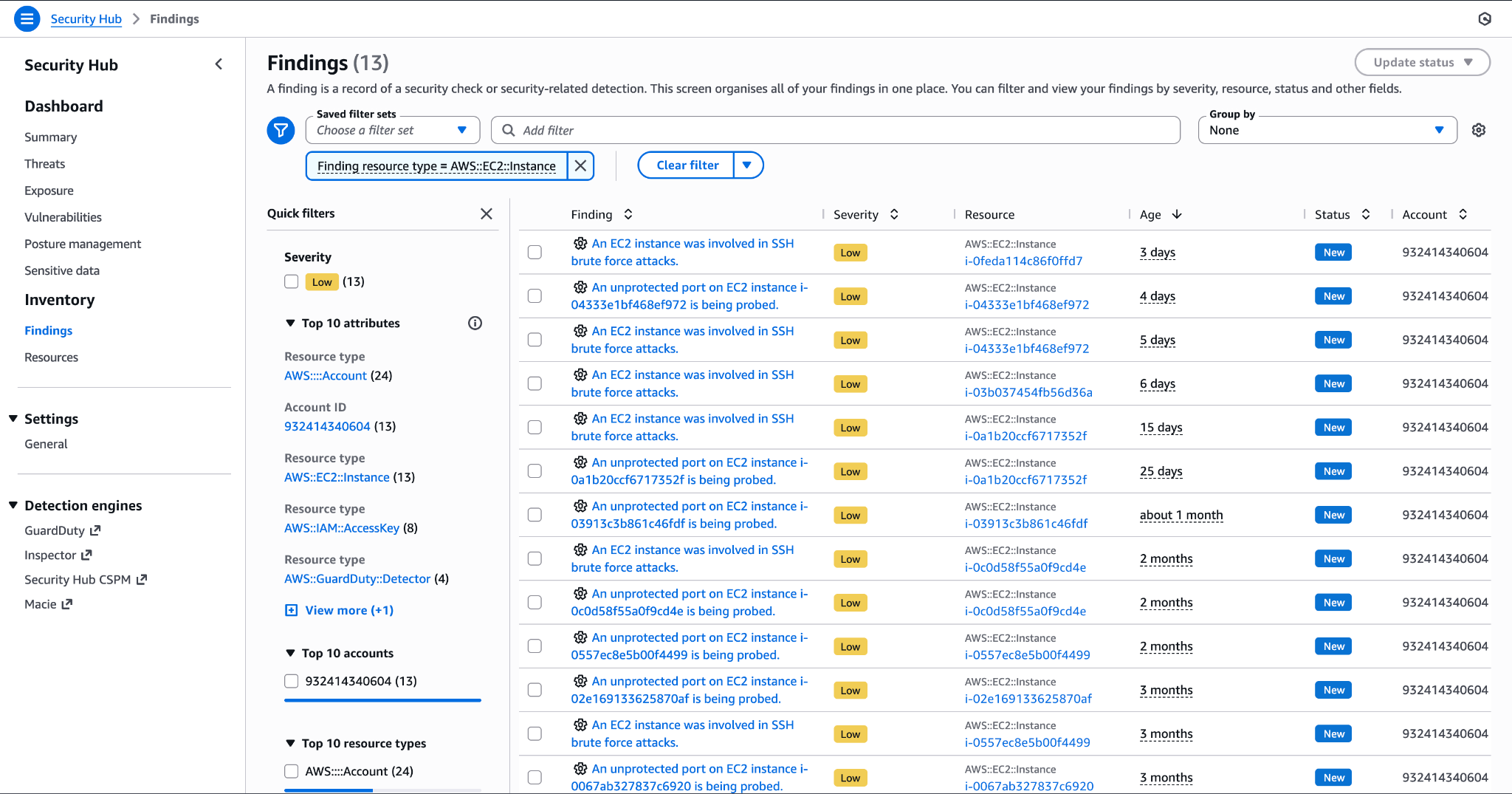Close the Quick filters panel
The height and width of the screenshot is (794, 1512).
point(487,213)
